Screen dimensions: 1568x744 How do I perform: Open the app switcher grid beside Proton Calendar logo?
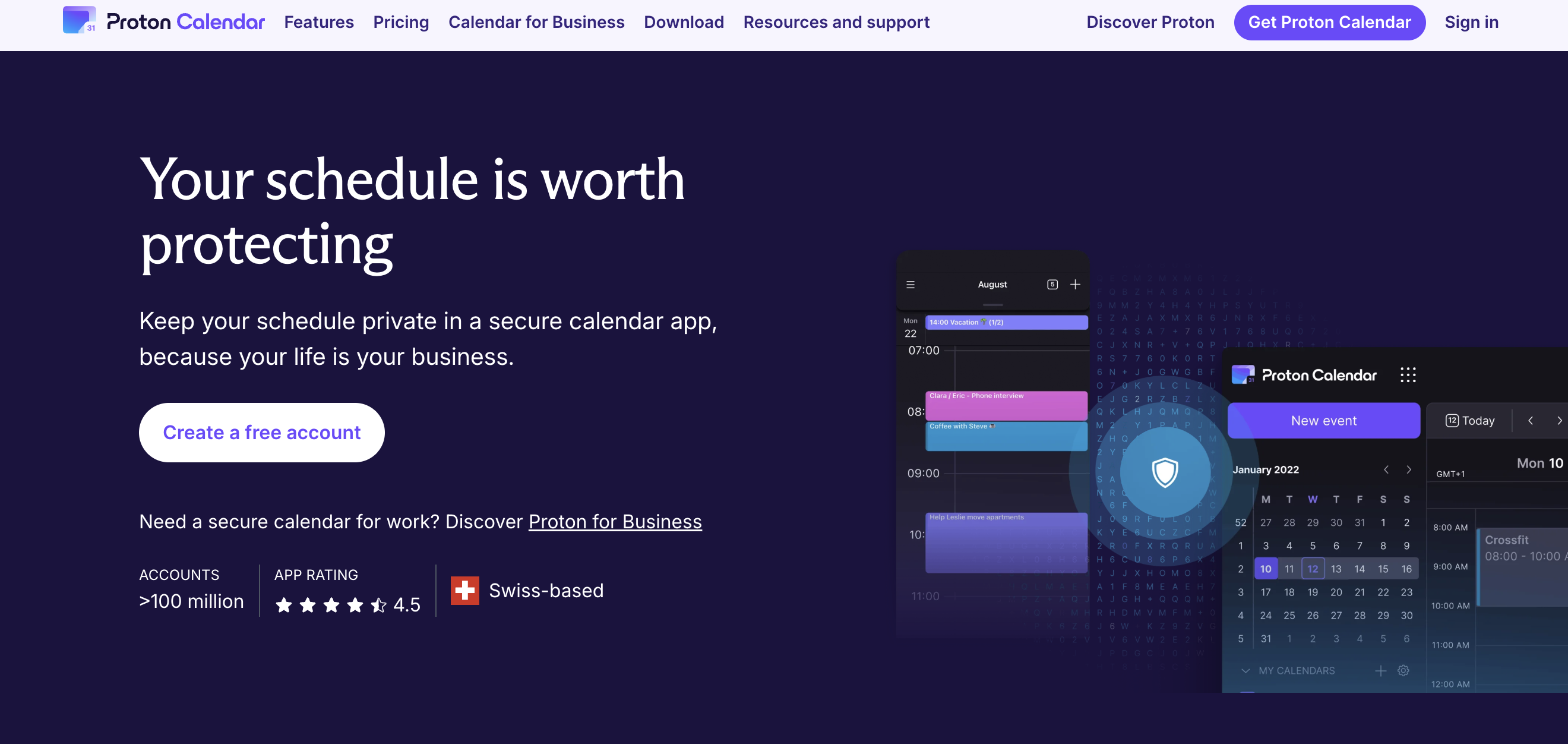[1409, 374]
